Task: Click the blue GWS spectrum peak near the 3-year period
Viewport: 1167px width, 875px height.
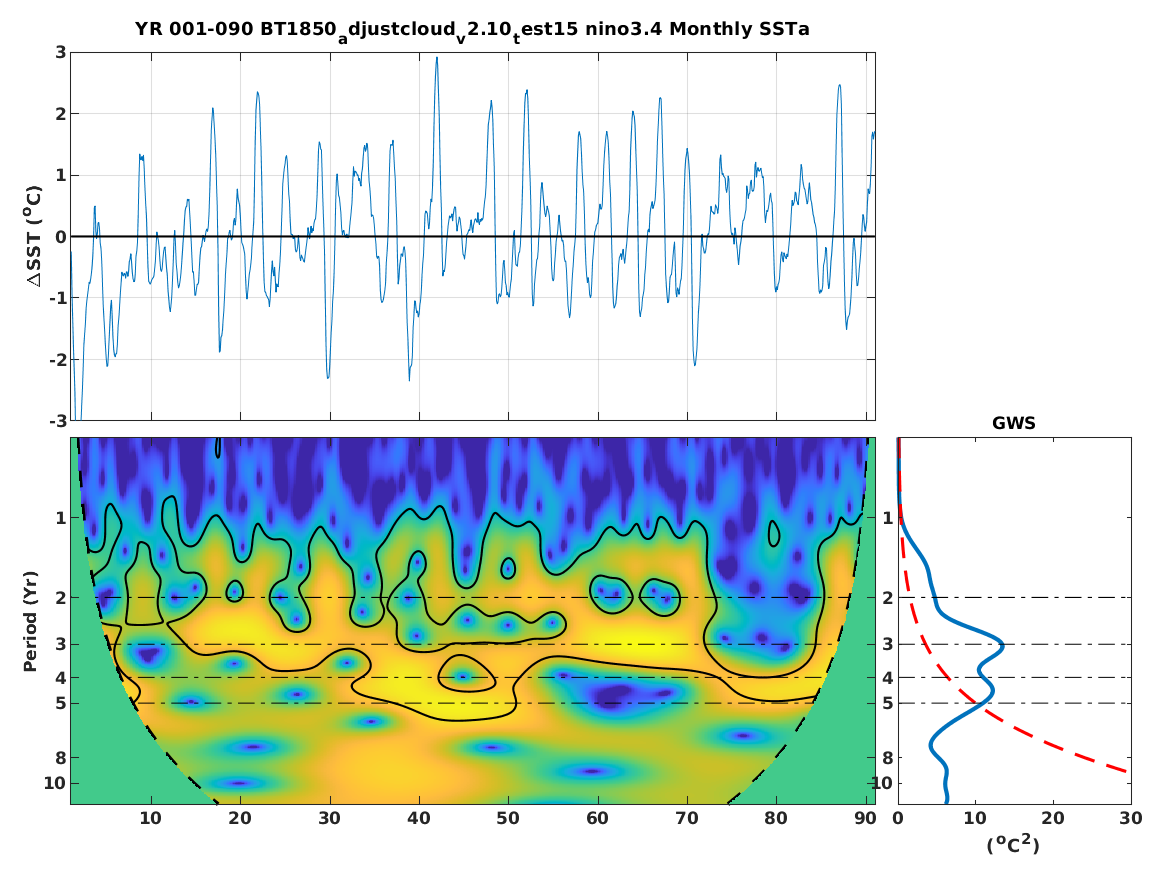Action: tap(1002, 646)
